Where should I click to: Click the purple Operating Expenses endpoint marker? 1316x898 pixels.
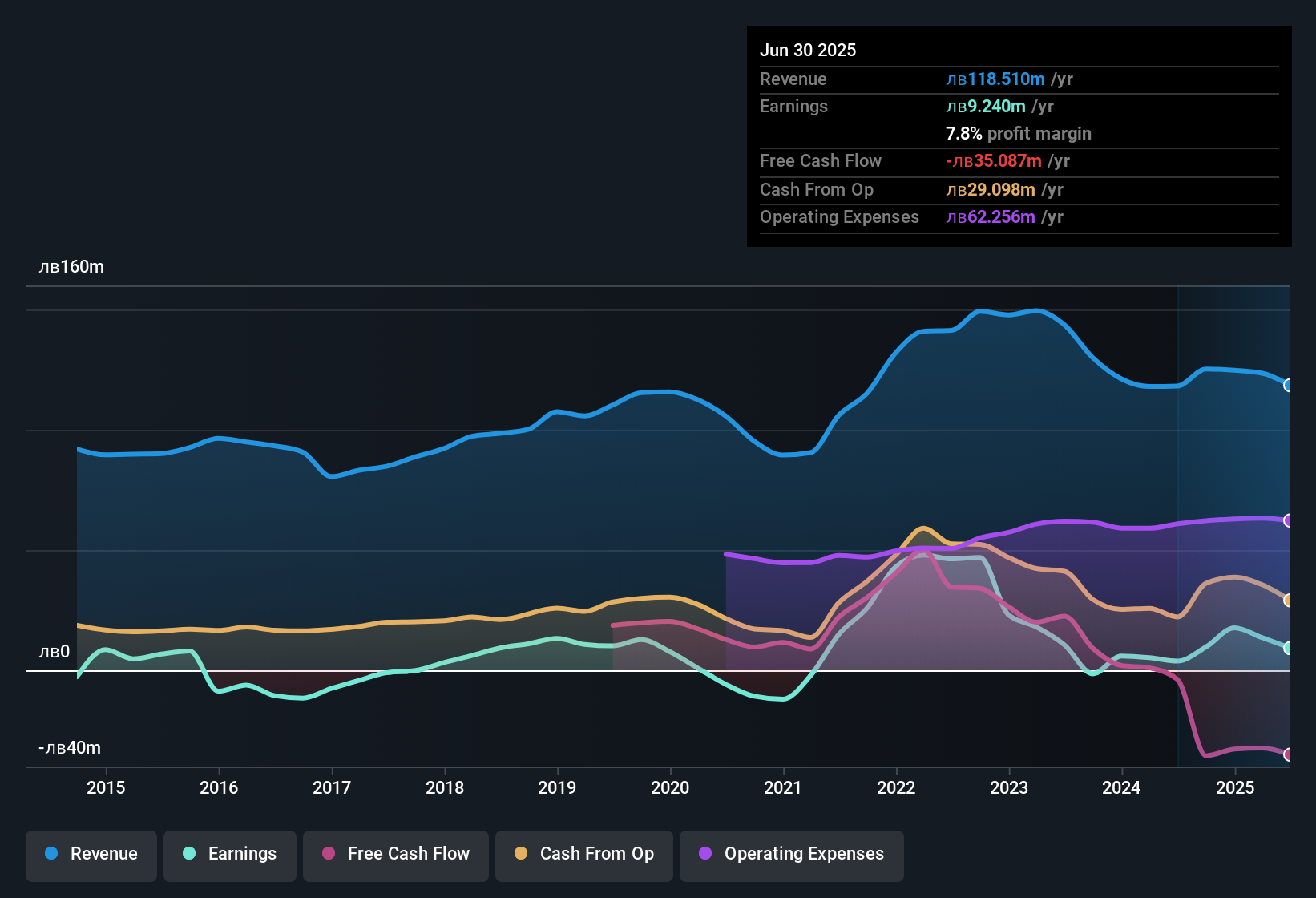tap(1289, 520)
